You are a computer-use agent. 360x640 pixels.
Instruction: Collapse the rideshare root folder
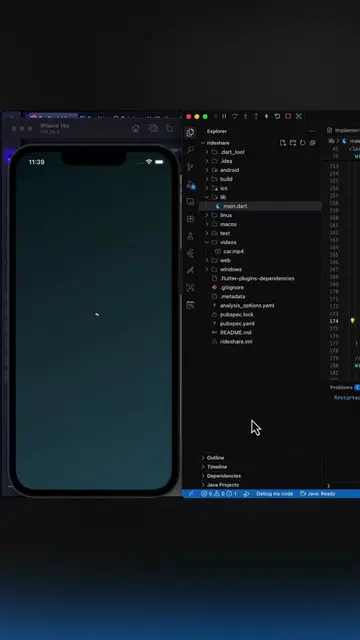203,143
